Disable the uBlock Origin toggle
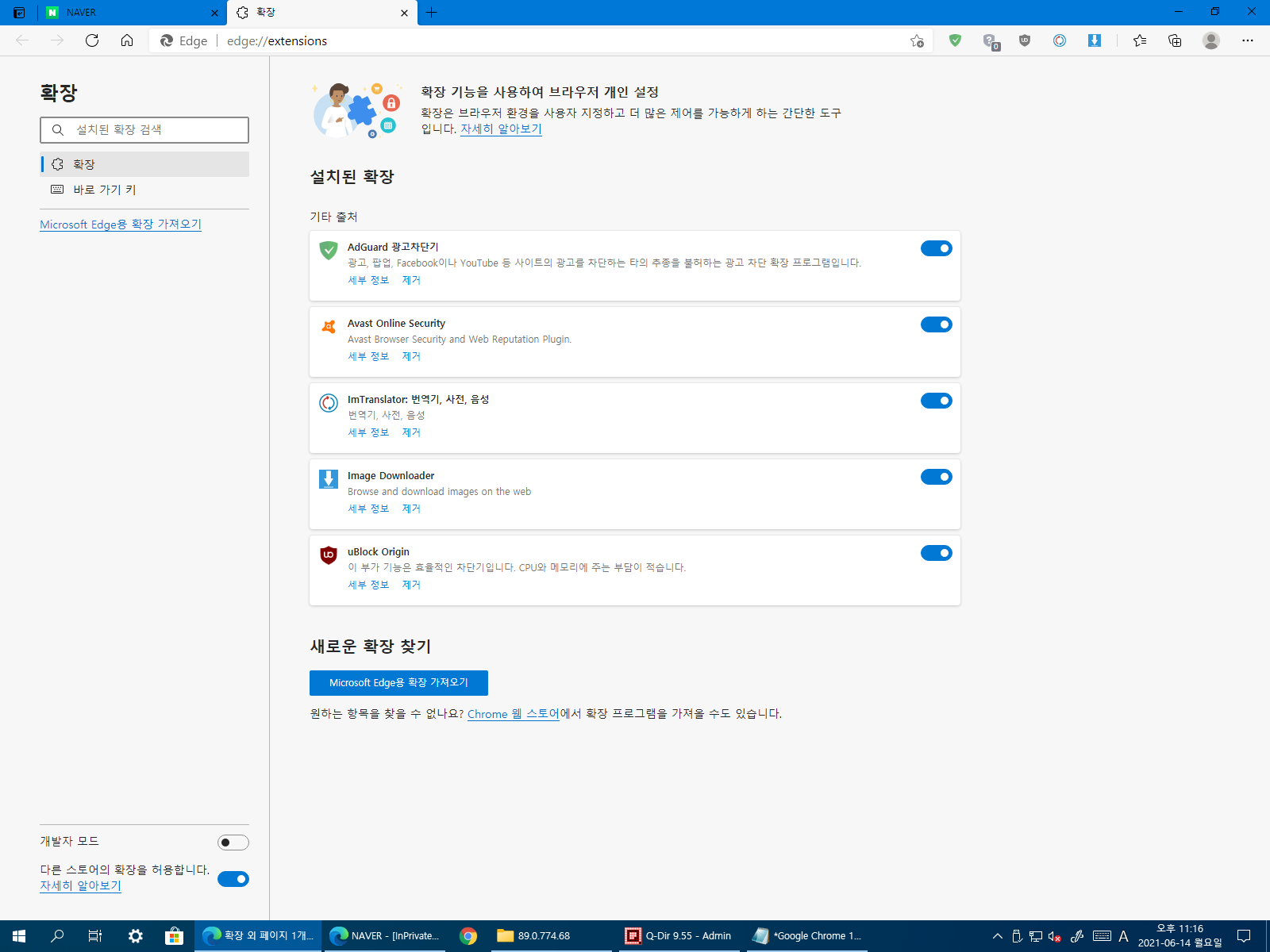Viewport: 1270px width, 952px height. click(937, 553)
